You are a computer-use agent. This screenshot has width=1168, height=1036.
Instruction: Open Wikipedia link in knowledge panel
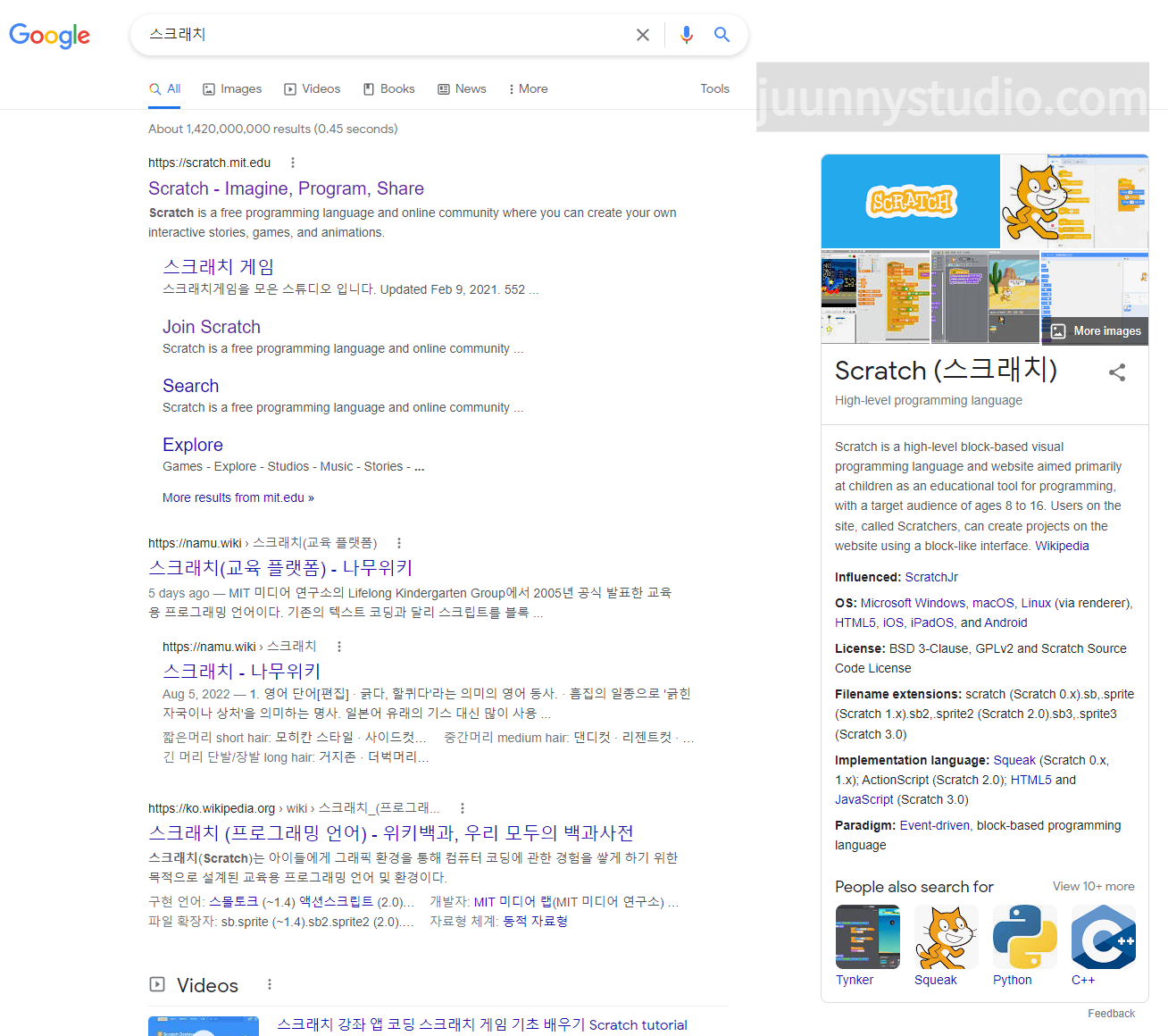click(x=1062, y=547)
